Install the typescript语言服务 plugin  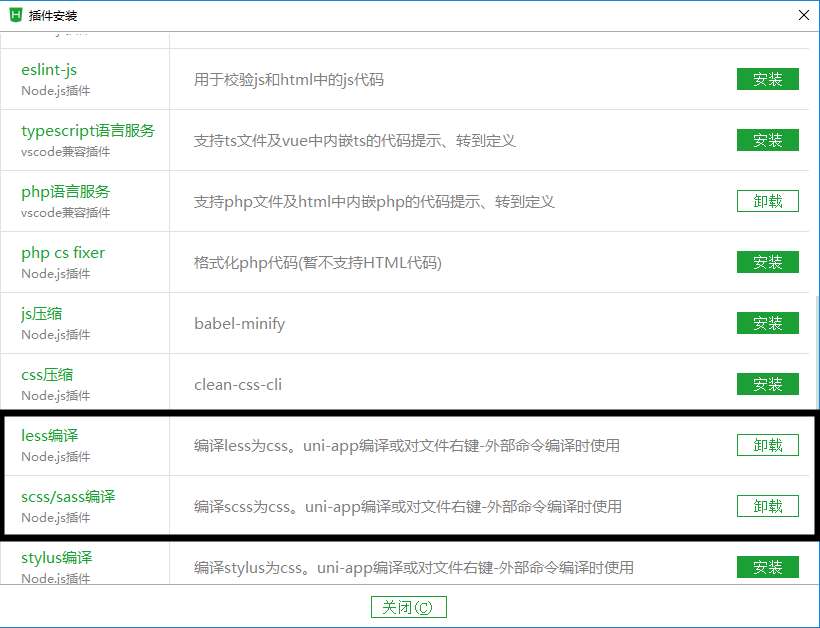point(768,140)
